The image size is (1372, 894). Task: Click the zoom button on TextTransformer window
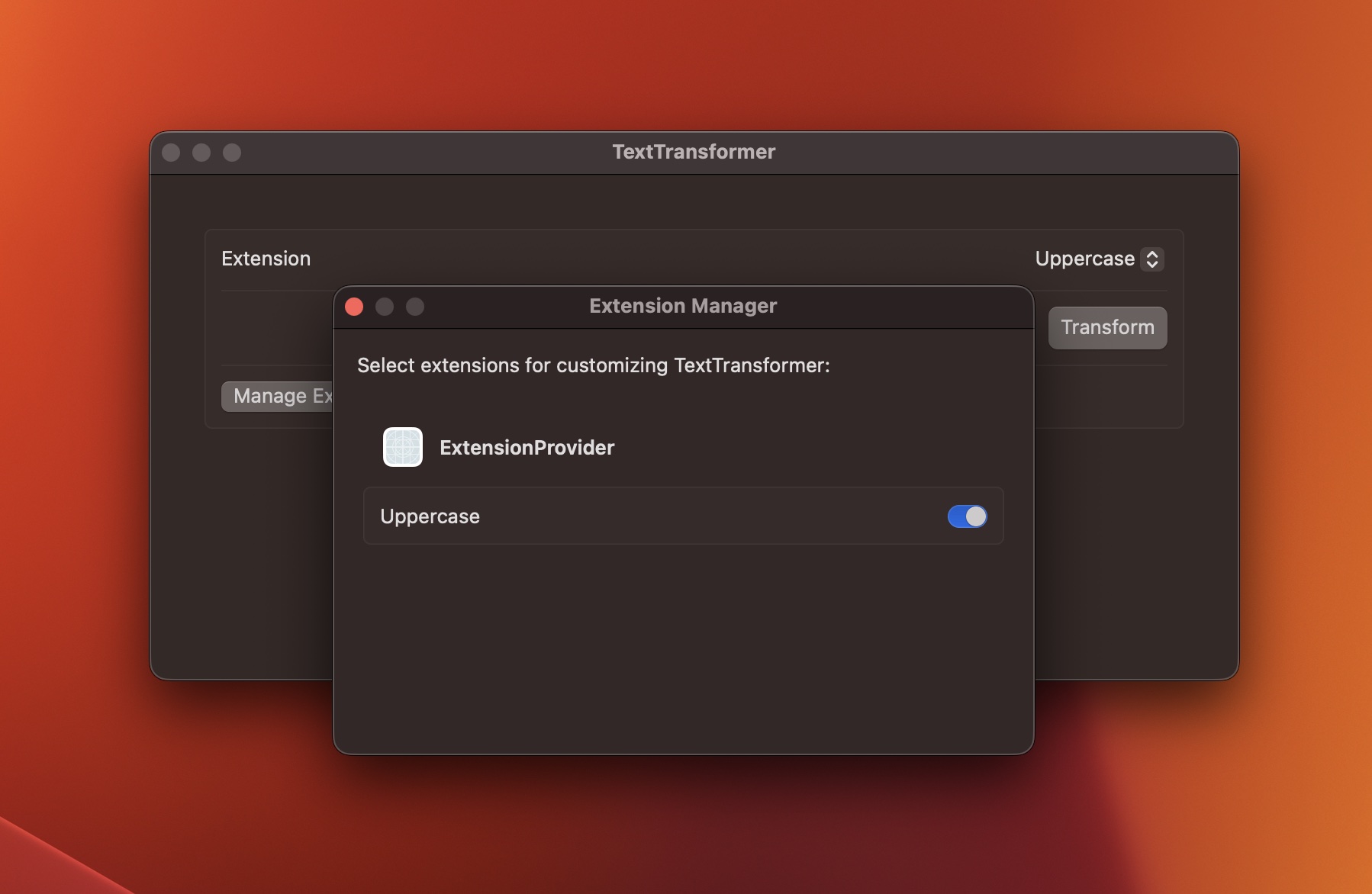pyautogui.click(x=231, y=152)
